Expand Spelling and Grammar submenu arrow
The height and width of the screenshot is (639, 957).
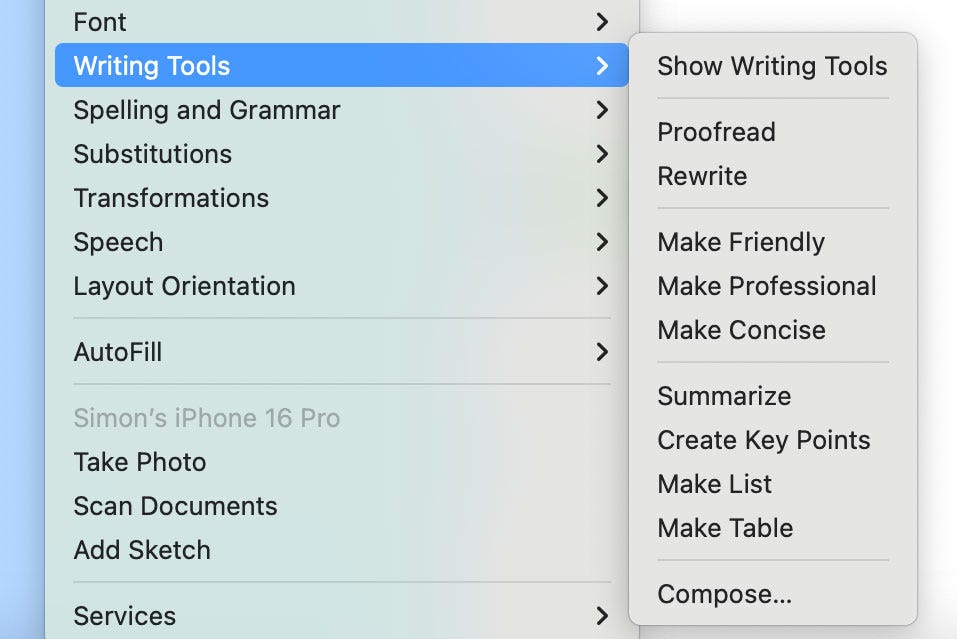tap(602, 110)
